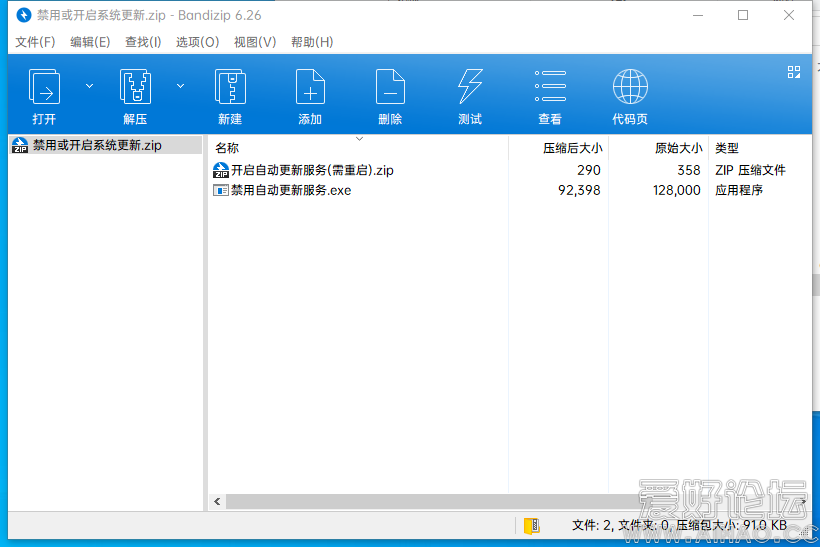Click the New archive (新建) icon
The height and width of the screenshot is (547, 820).
click(230, 87)
